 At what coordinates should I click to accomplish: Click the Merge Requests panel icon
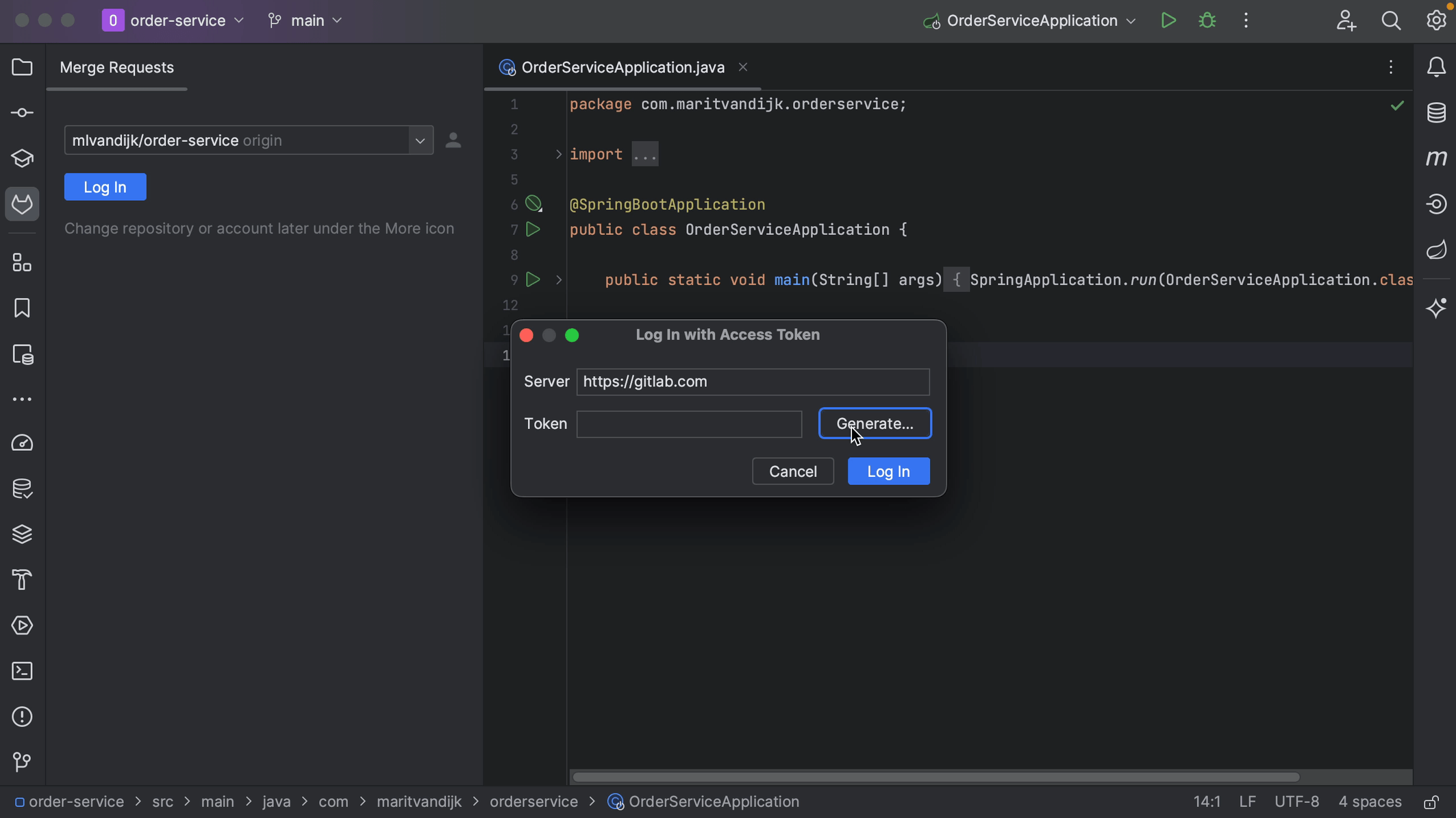click(22, 204)
